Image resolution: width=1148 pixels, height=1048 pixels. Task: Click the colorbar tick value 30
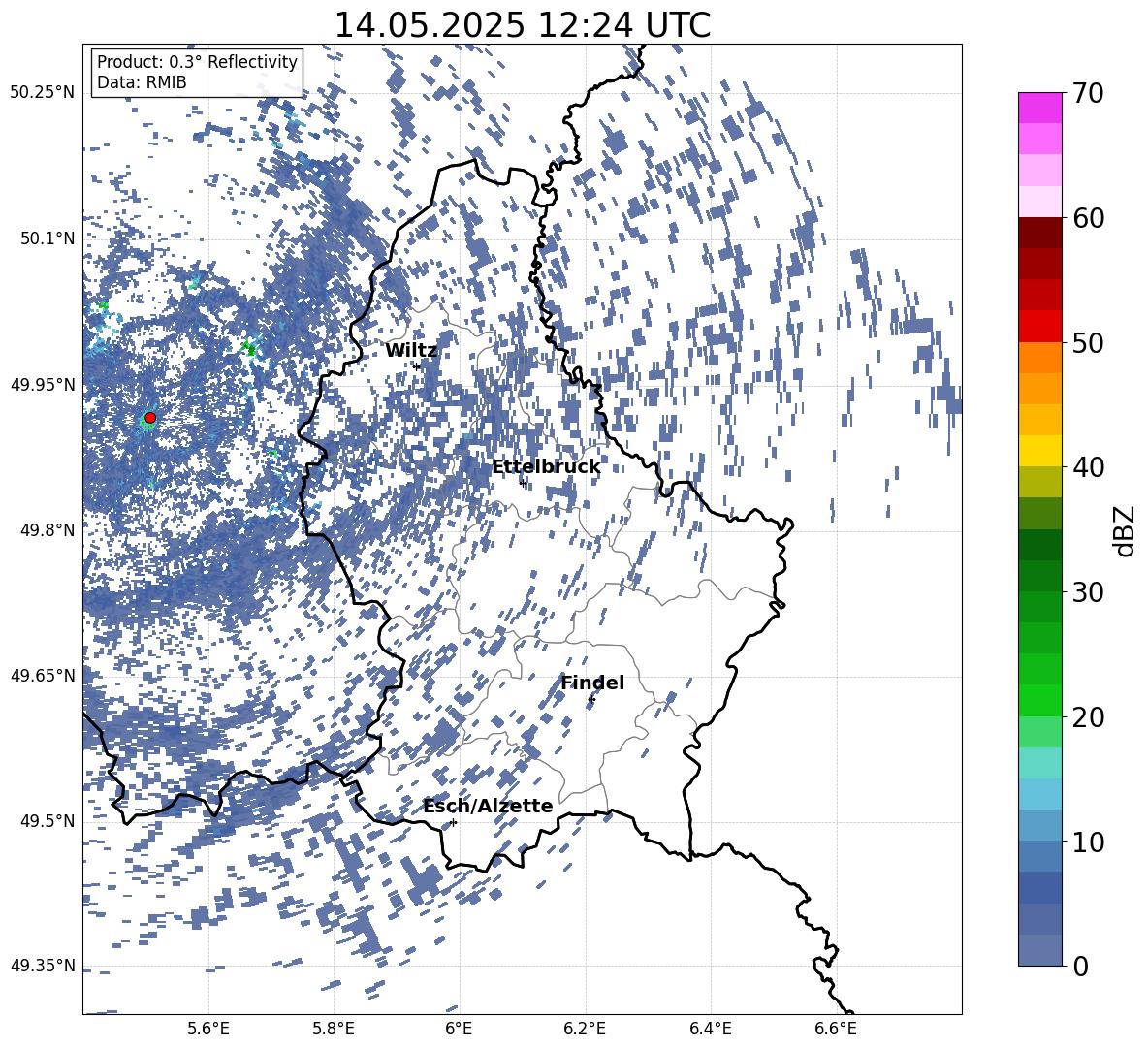(x=1088, y=592)
